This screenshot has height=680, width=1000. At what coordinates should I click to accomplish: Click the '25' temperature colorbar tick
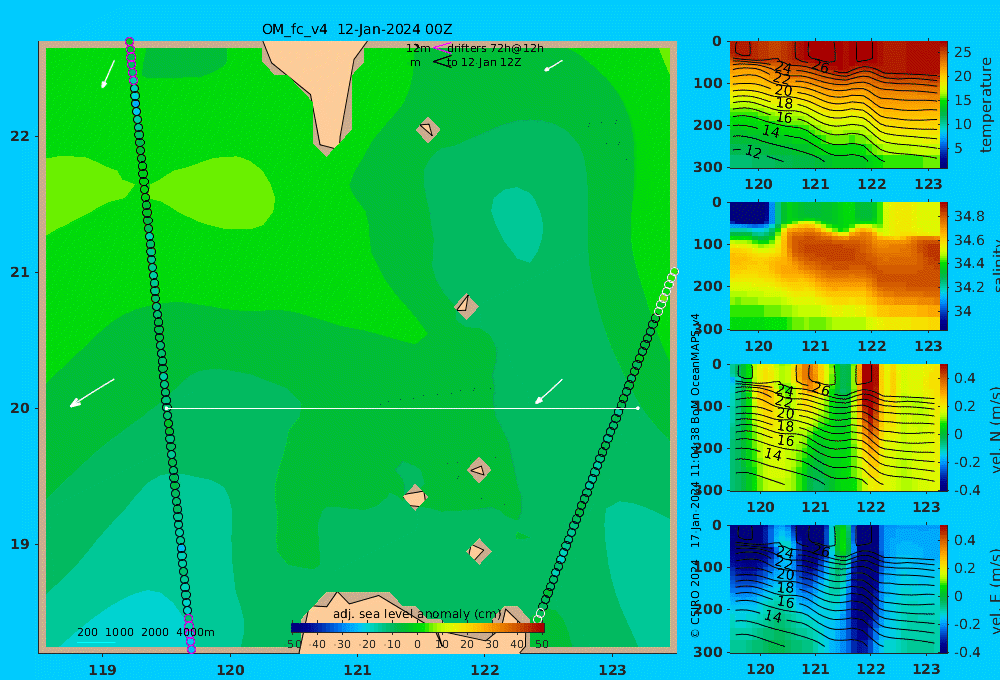tap(962, 52)
